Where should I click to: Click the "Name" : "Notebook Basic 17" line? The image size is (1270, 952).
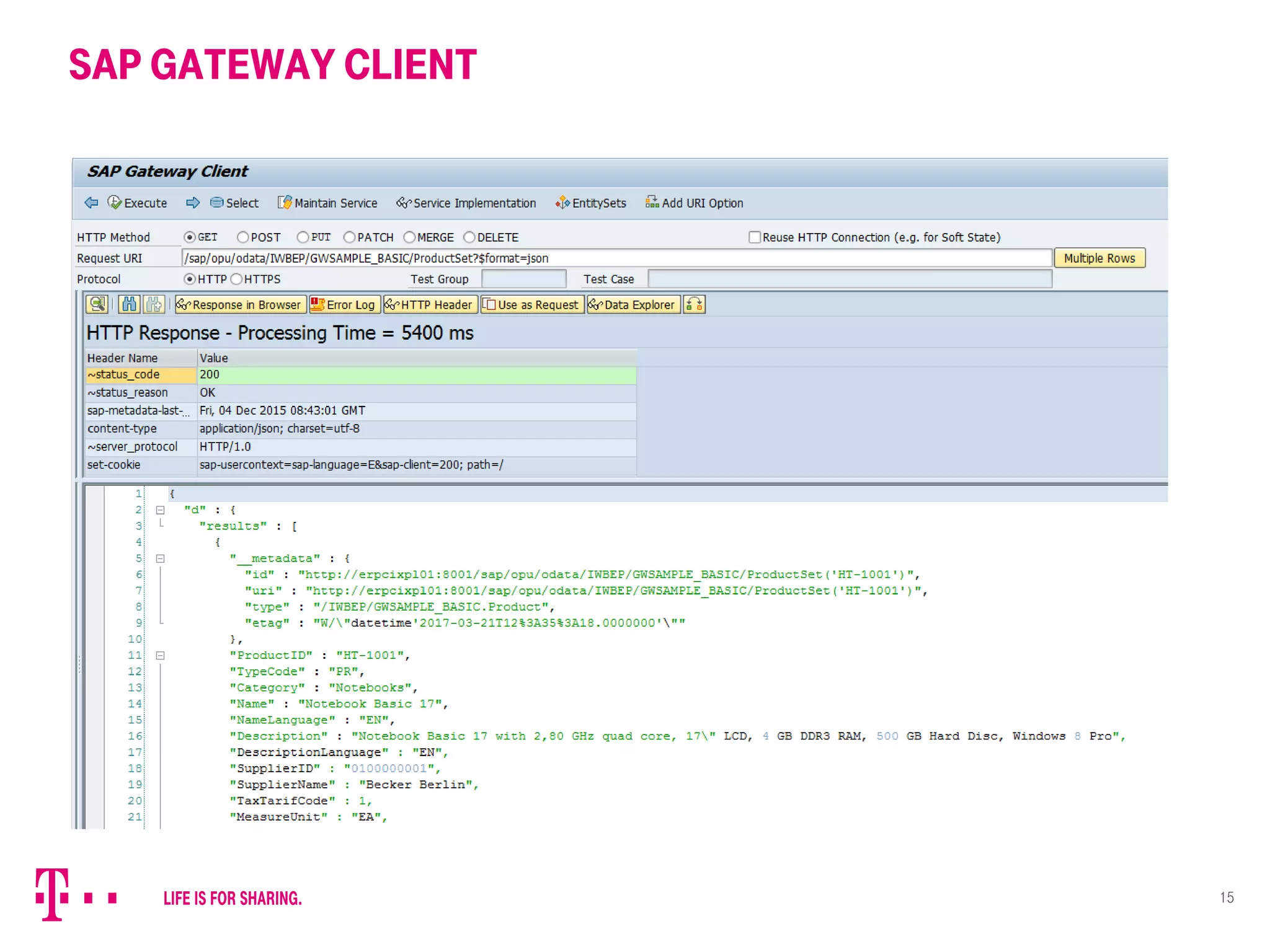tap(339, 703)
